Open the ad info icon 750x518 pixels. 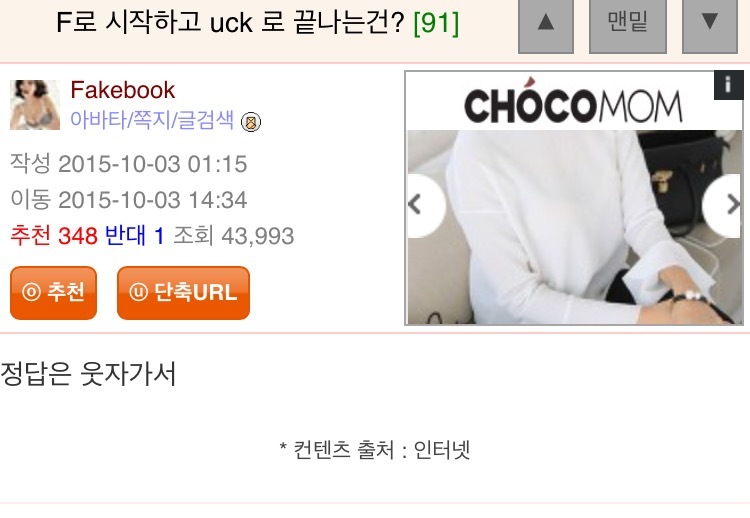coord(728,85)
